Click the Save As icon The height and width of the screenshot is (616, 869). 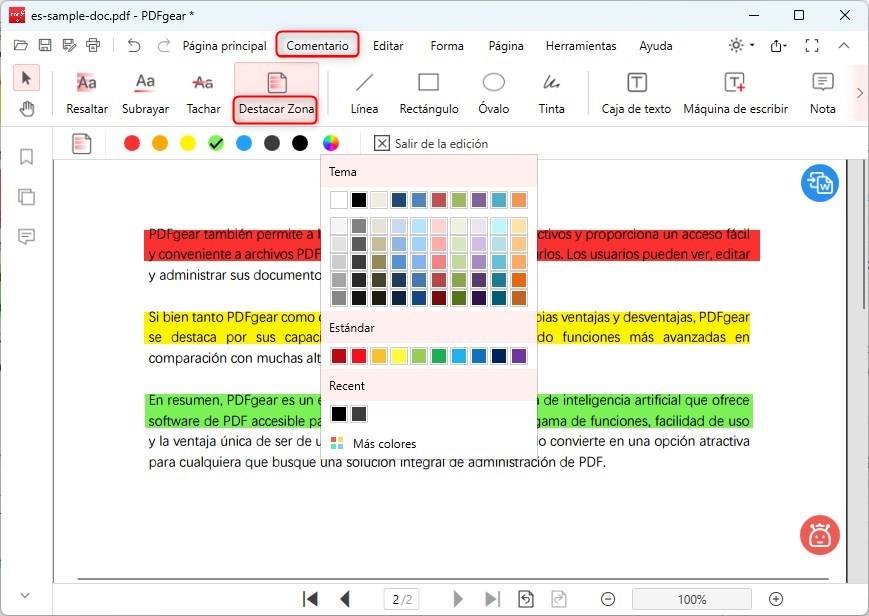tap(69, 45)
